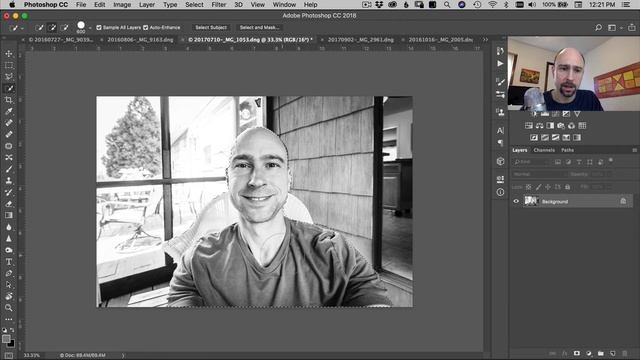Open the 3D panel cube icon
The image size is (640, 360).
coord(500,161)
